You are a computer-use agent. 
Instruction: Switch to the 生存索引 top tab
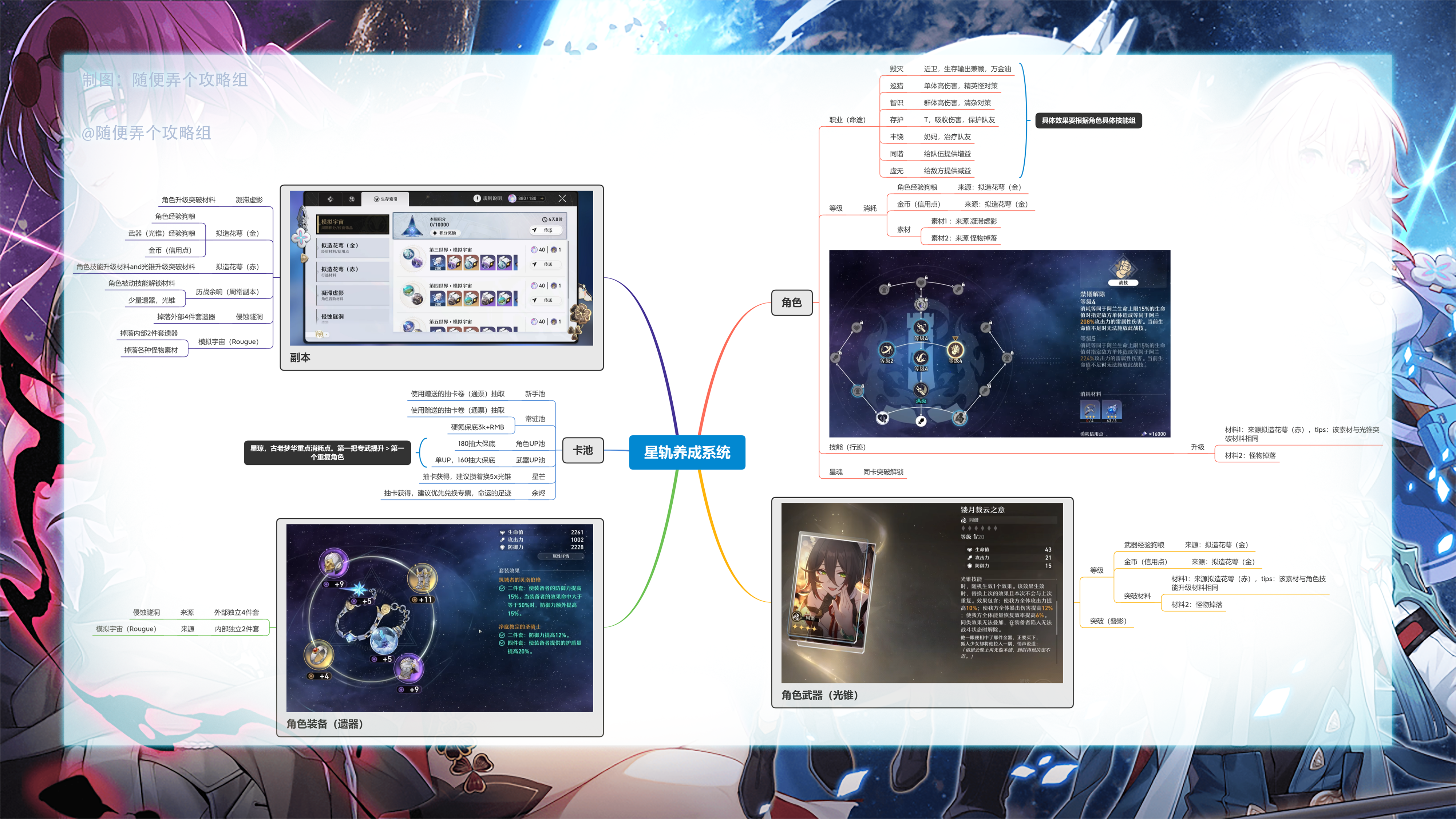click(x=385, y=199)
